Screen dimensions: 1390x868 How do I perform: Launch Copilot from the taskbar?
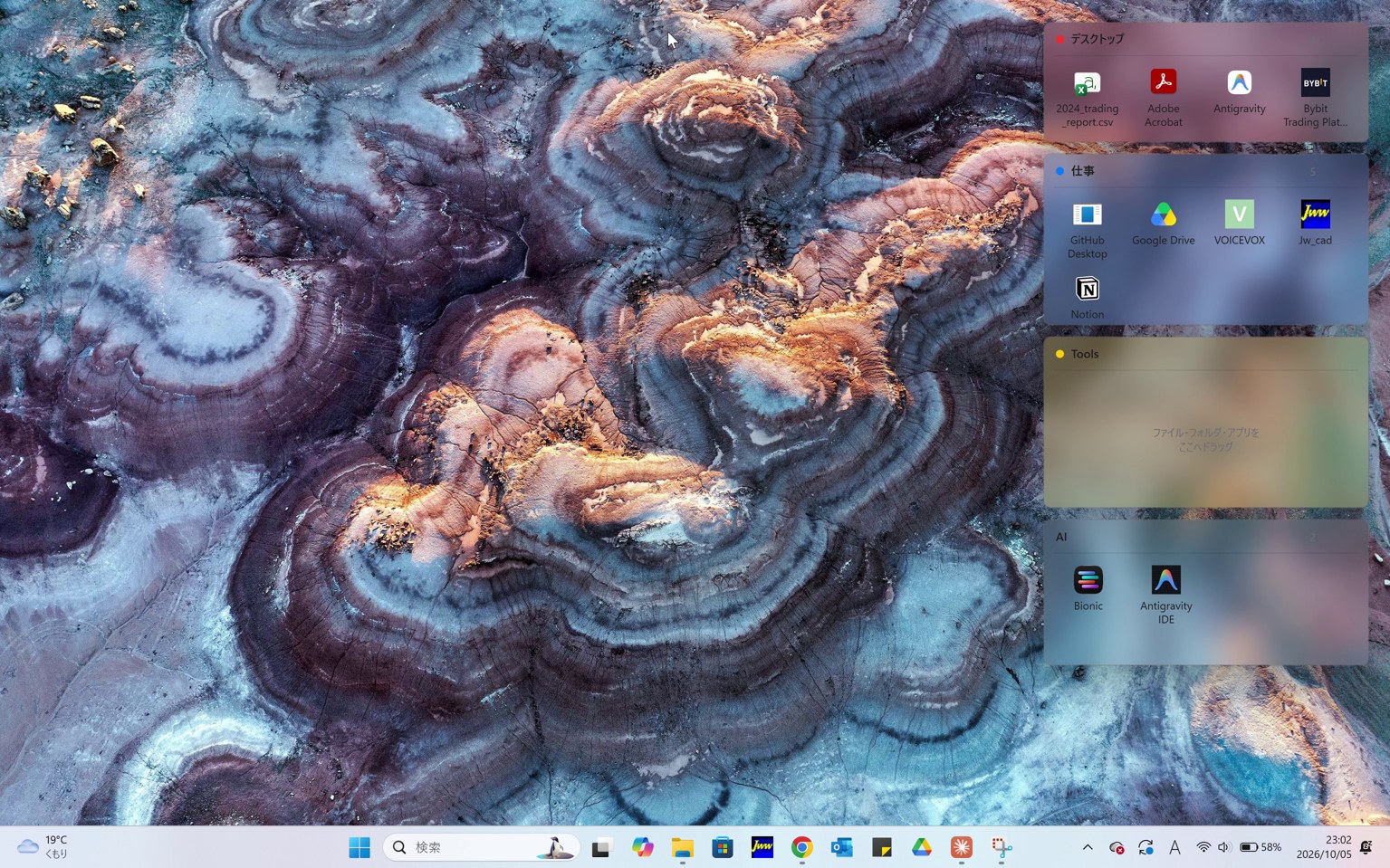tap(643, 847)
